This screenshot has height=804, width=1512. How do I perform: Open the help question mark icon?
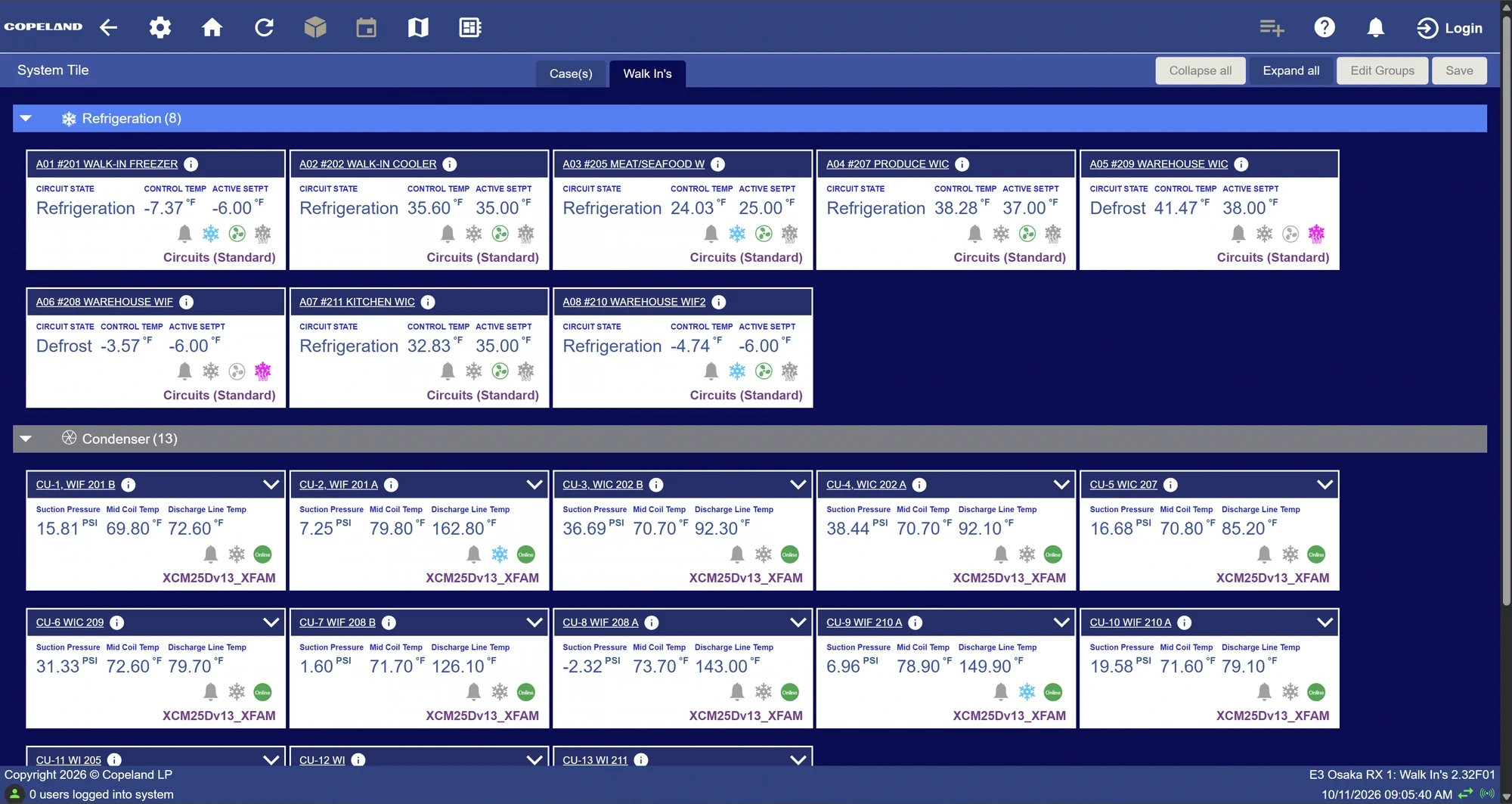point(1325,28)
